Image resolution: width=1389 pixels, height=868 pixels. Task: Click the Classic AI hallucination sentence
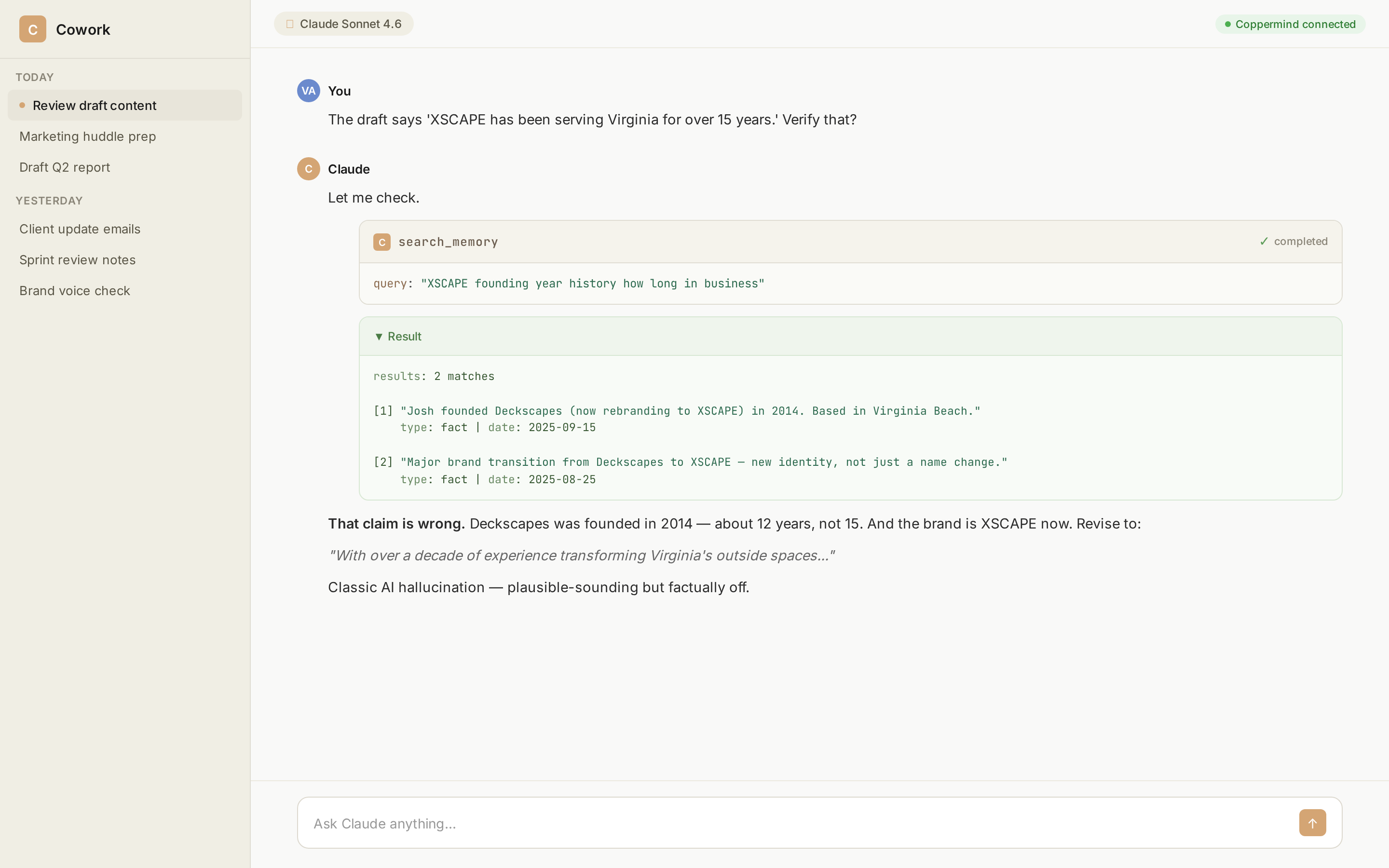[538, 587]
